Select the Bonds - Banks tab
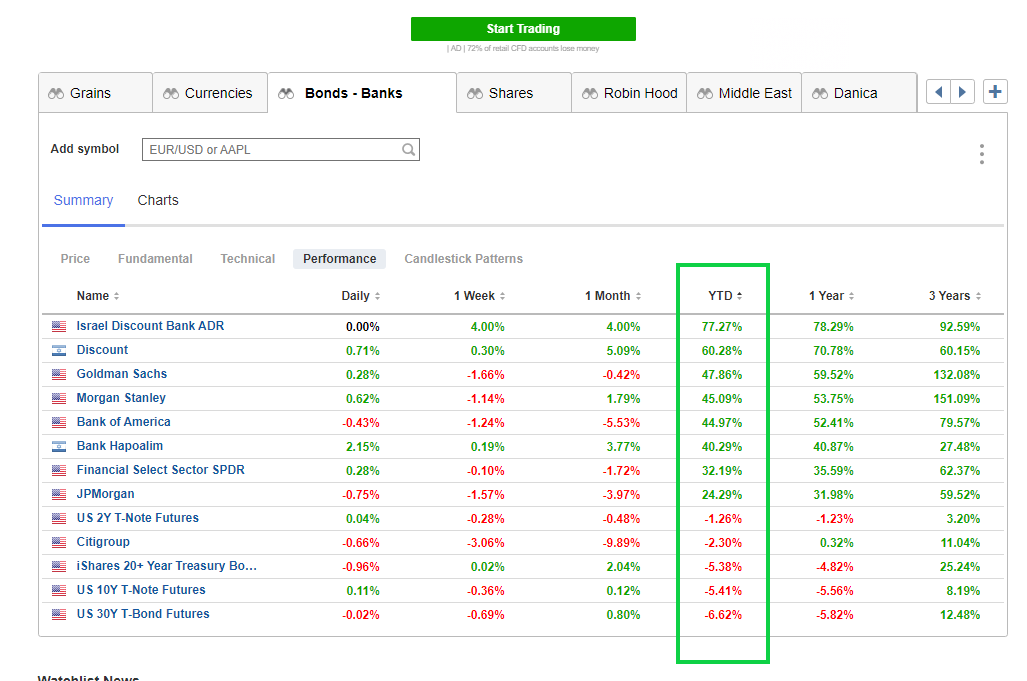Image resolution: width=1027 pixels, height=681 pixels. pos(362,93)
